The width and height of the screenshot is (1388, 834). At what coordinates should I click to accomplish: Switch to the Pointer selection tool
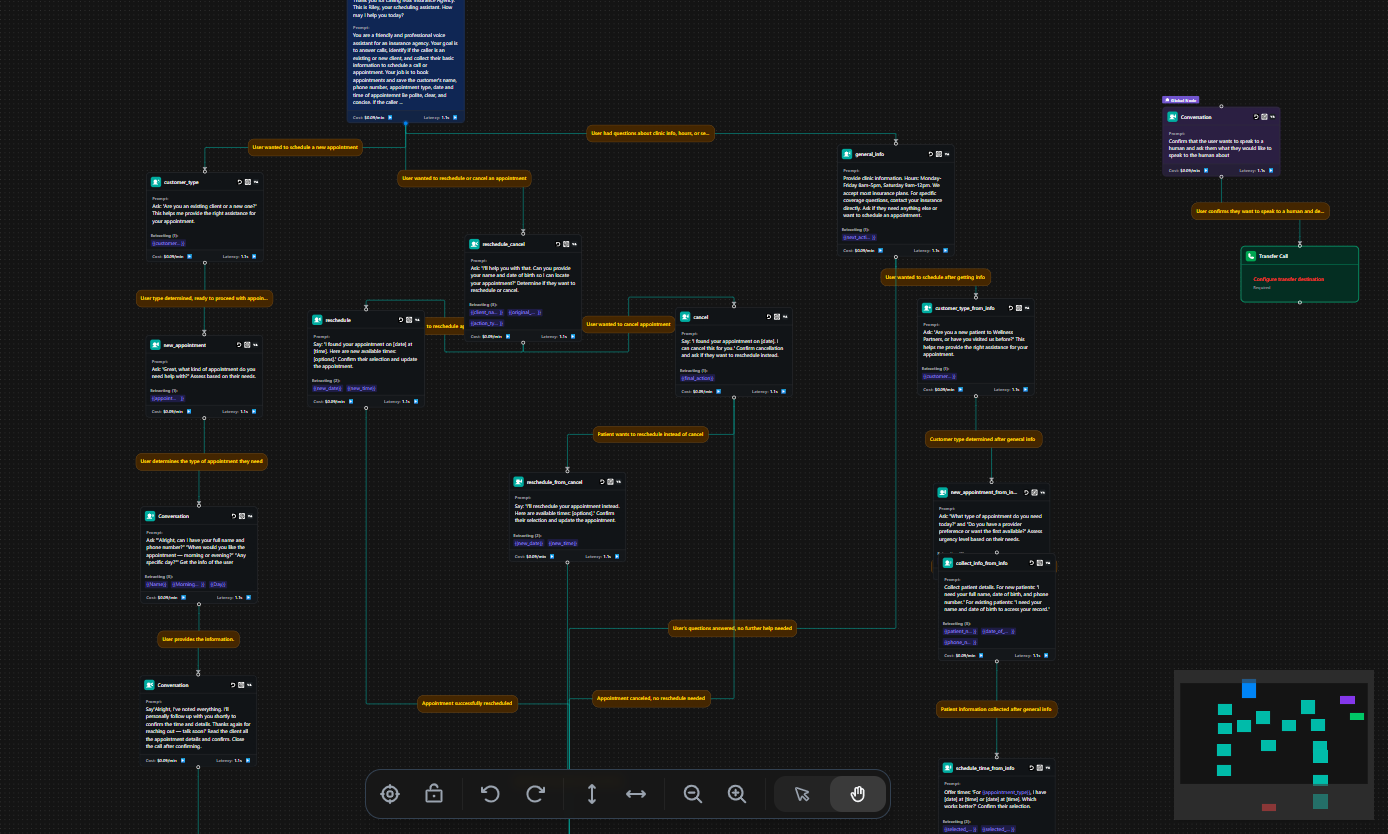click(801, 794)
